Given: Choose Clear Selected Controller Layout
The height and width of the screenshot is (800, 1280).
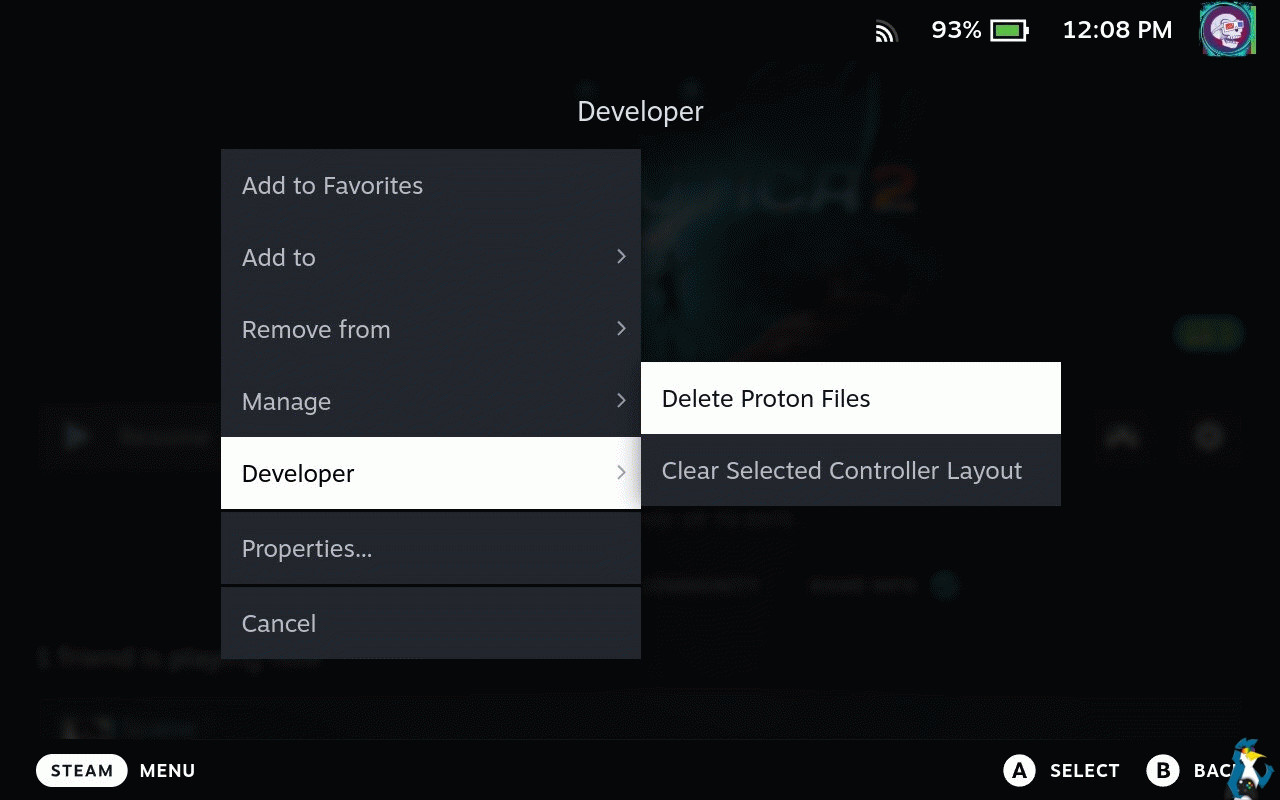Looking at the screenshot, I should [850, 470].
